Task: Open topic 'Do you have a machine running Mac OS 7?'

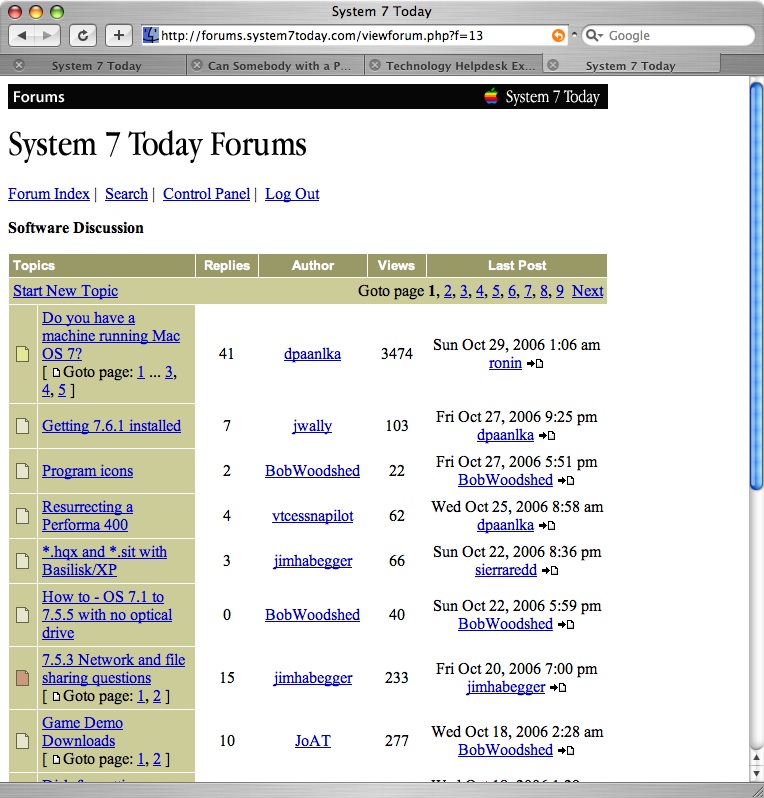Action: 111,336
